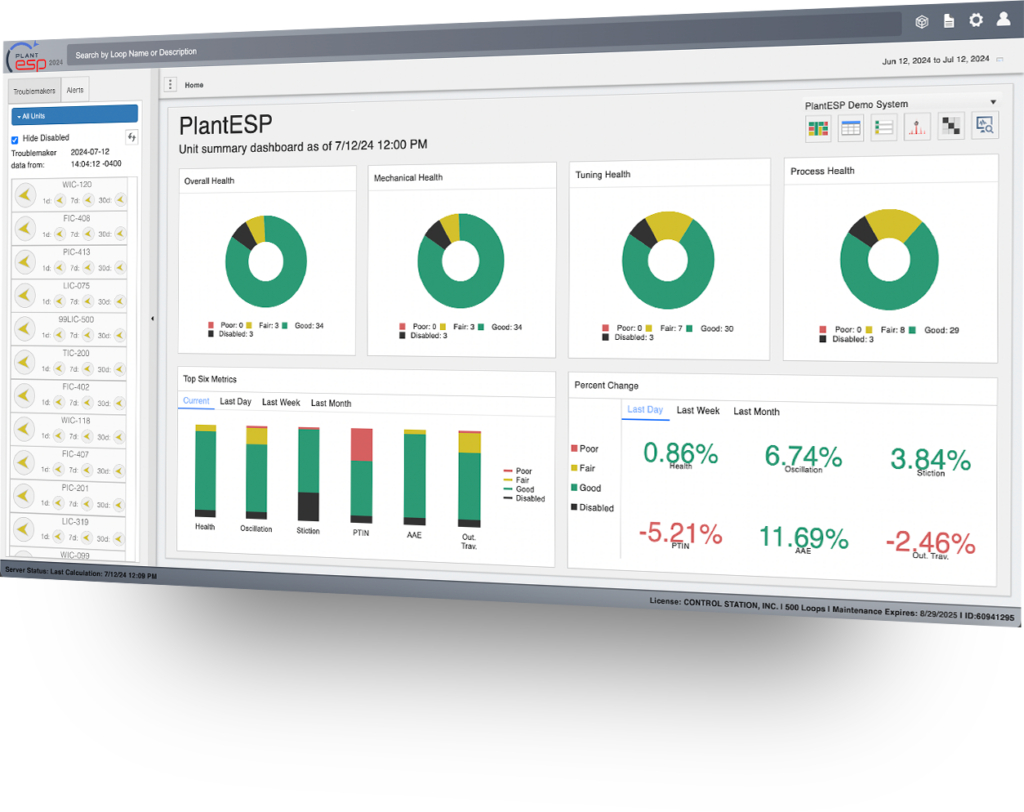Select Last Month tab in Top Six Metrics
This screenshot has width=1024, height=812.
(x=331, y=403)
